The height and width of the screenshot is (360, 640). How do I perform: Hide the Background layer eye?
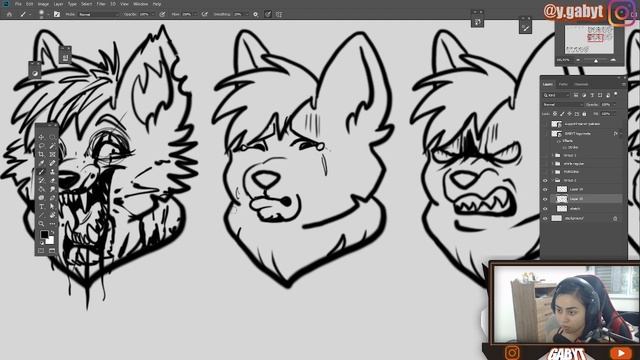pyautogui.click(x=545, y=218)
